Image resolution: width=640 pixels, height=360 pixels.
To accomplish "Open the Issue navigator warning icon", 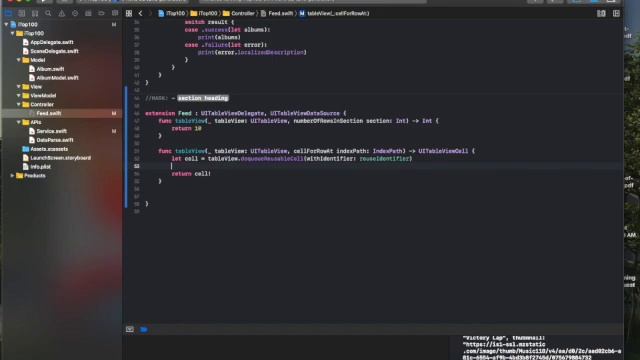I will point(62,13).
